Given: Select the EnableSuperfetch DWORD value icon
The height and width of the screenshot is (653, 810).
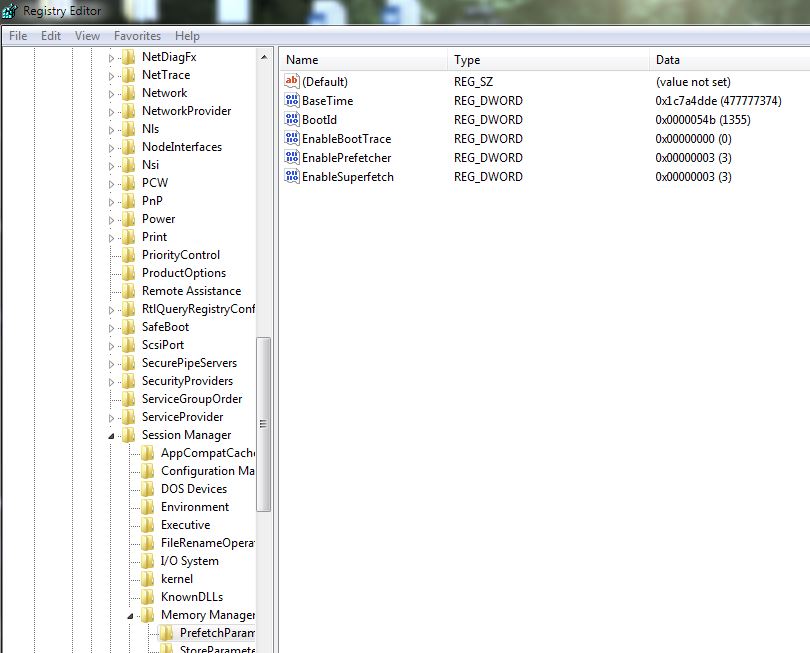Looking at the screenshot, I should pyautogui.click(x=291, y=176).
